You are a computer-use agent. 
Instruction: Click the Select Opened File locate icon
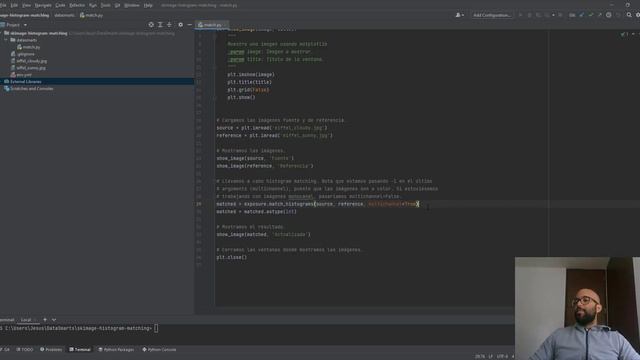coord(151,25)
